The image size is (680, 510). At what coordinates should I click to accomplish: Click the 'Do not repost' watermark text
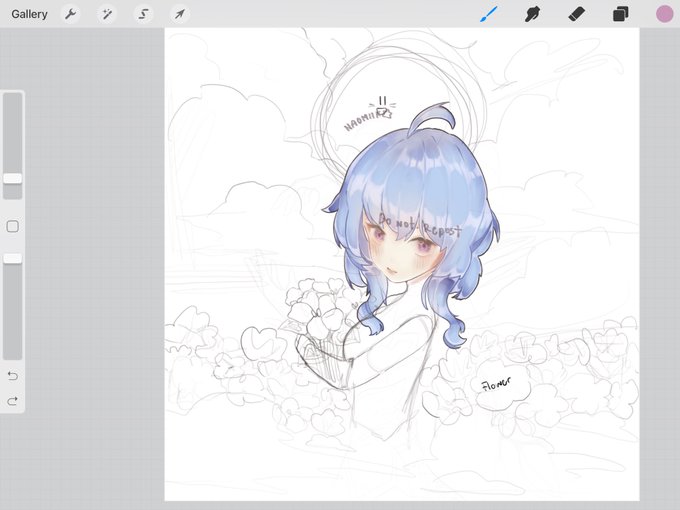(420, 226)
